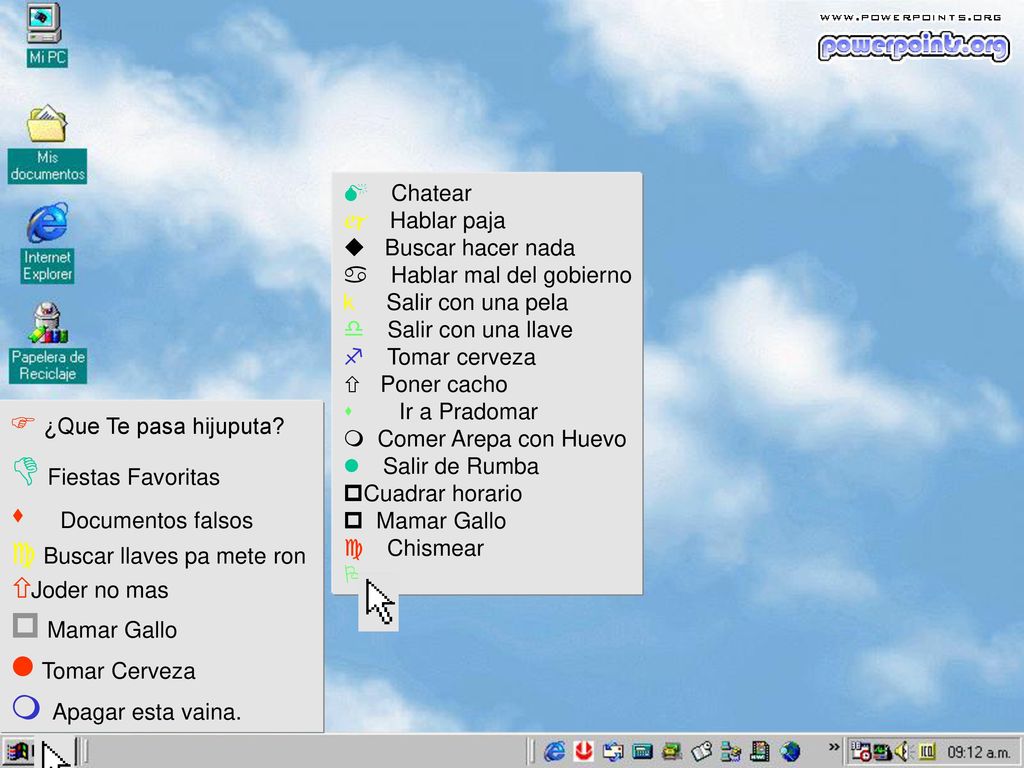Click the system monitor tray icon
The height and width of the screenshot is (768, 1024).
click(882, 752)
